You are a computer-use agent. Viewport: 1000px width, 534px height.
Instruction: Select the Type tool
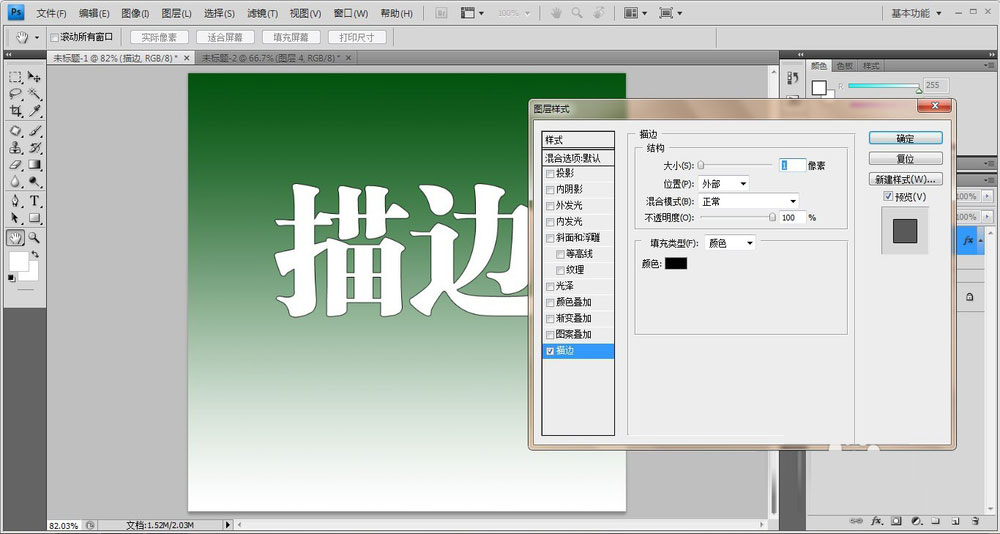click(34, 202)
